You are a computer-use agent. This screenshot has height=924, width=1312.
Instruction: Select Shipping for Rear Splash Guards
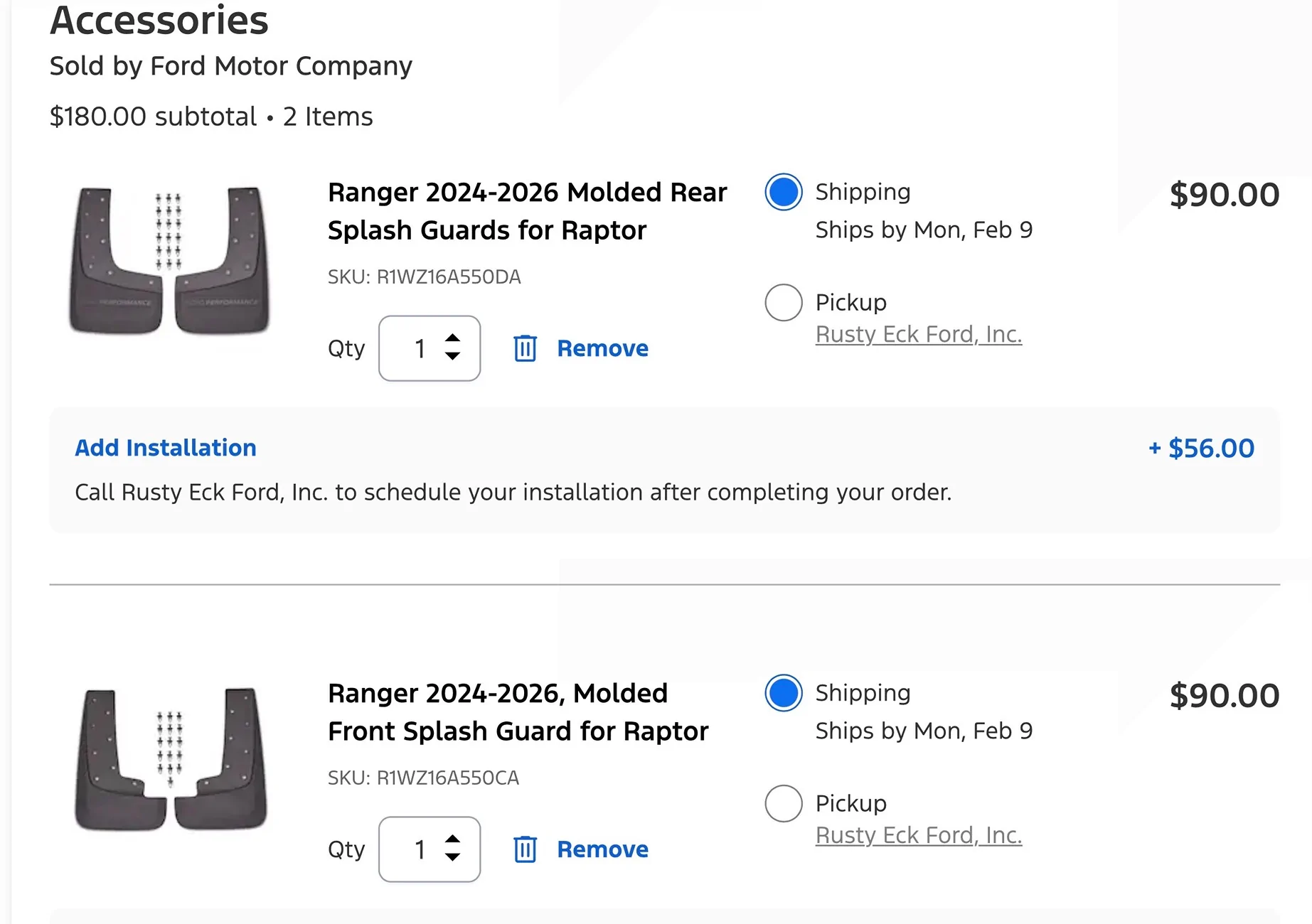[x=784, y=192]
